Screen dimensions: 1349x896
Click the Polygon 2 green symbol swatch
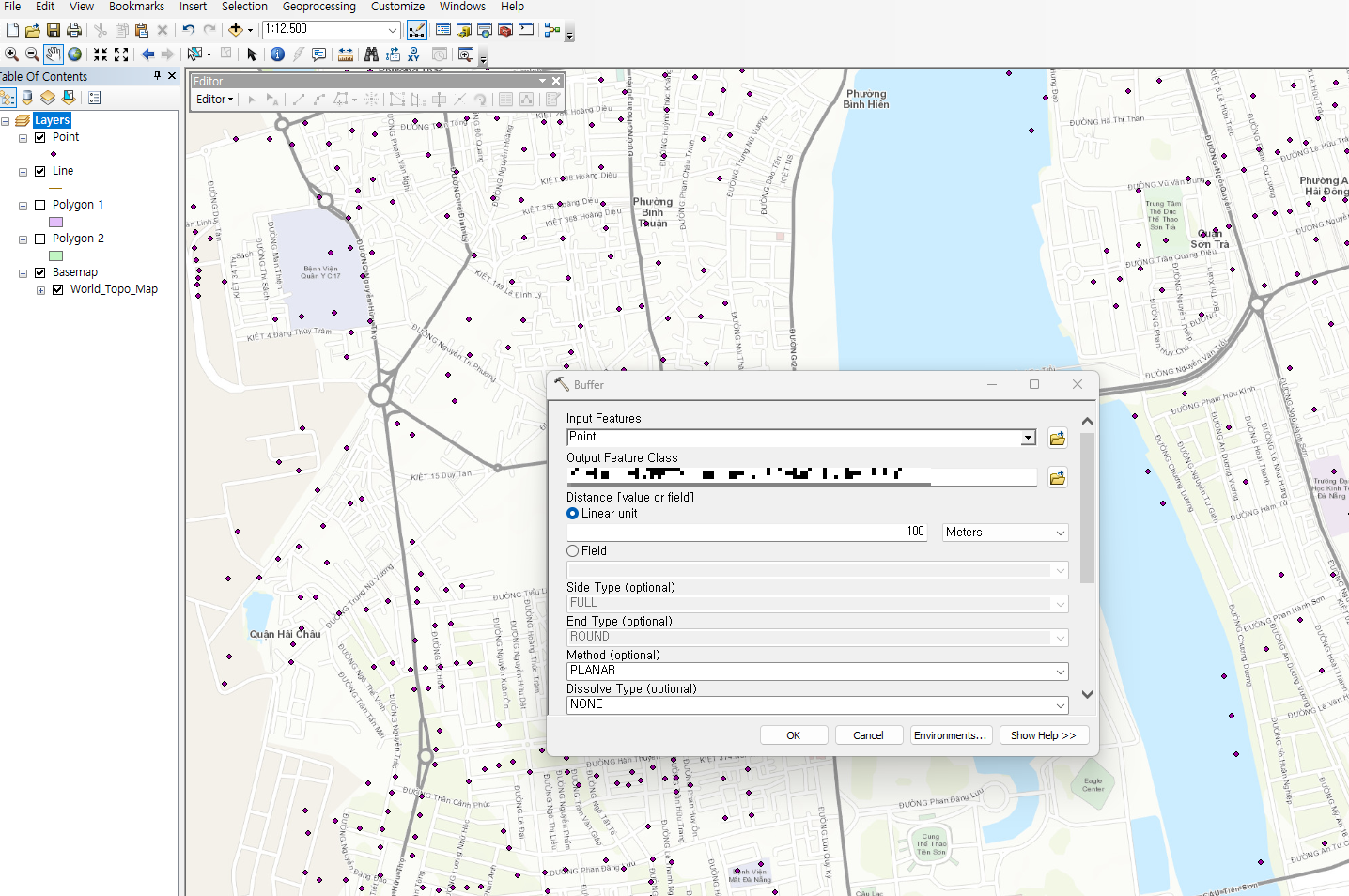point(55,256)
